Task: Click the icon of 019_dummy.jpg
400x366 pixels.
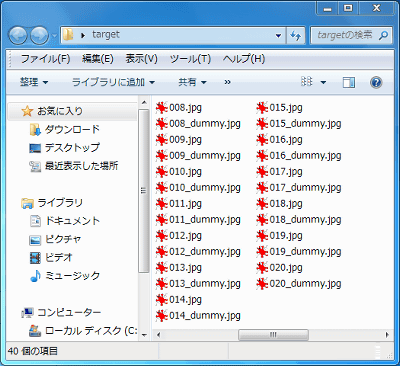Action: click(262, 252)
